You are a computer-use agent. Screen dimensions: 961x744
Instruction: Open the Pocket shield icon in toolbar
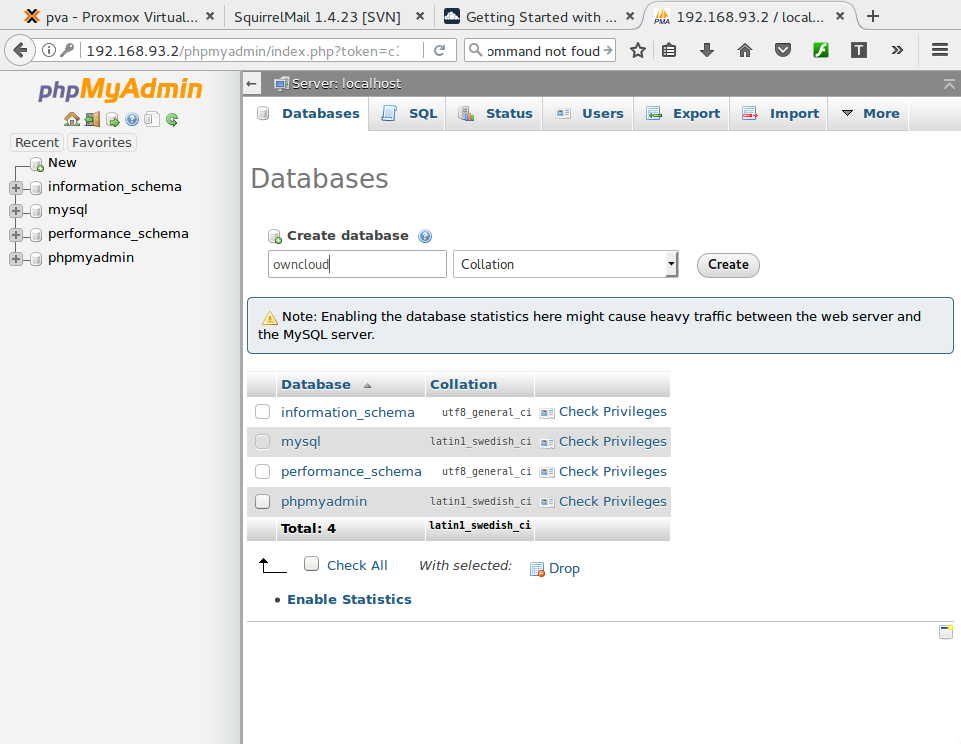pyautogui.click(x=783, y=50)
